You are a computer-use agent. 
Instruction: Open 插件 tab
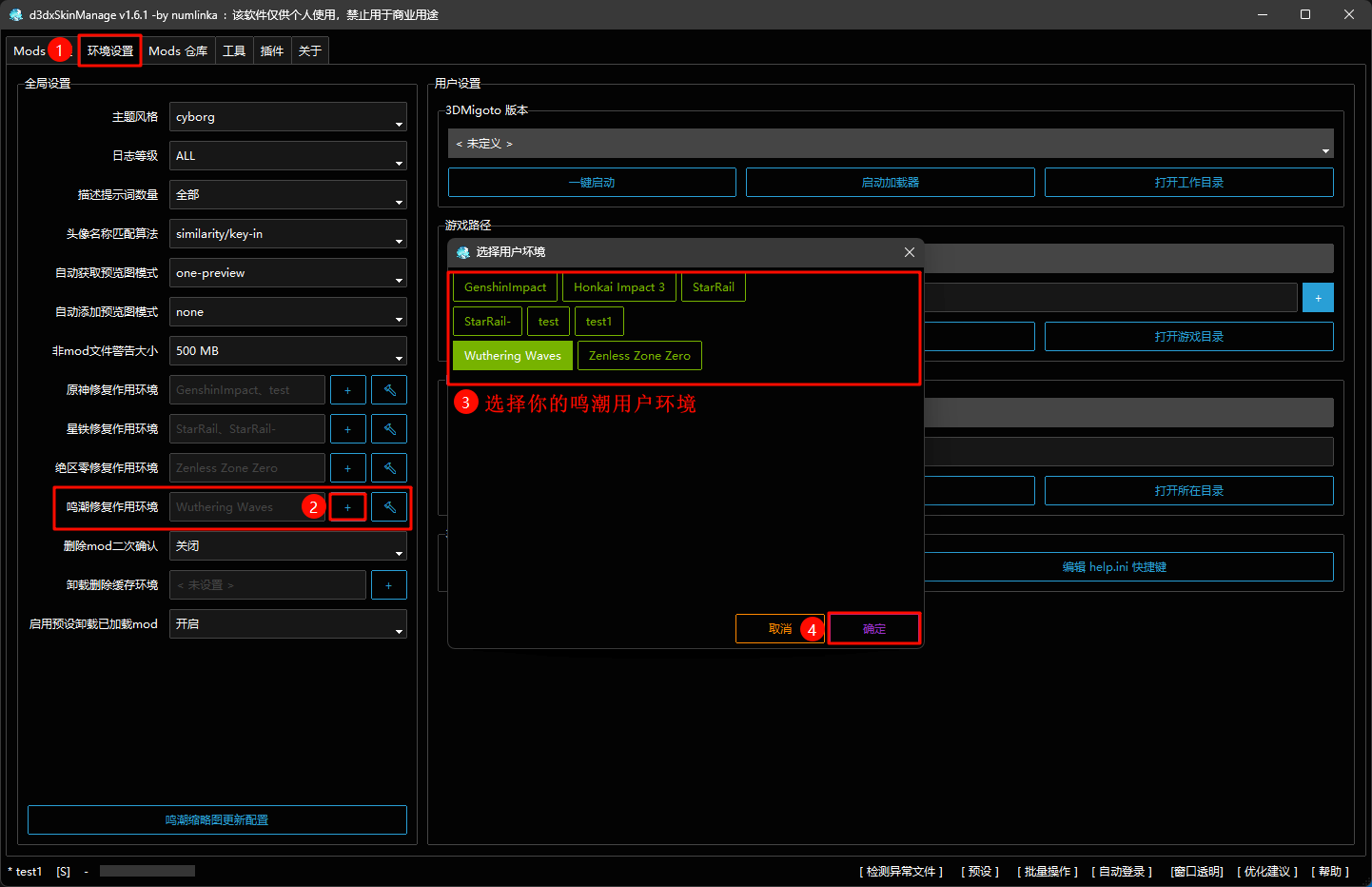pyautogui.click(x=272, y=50)
